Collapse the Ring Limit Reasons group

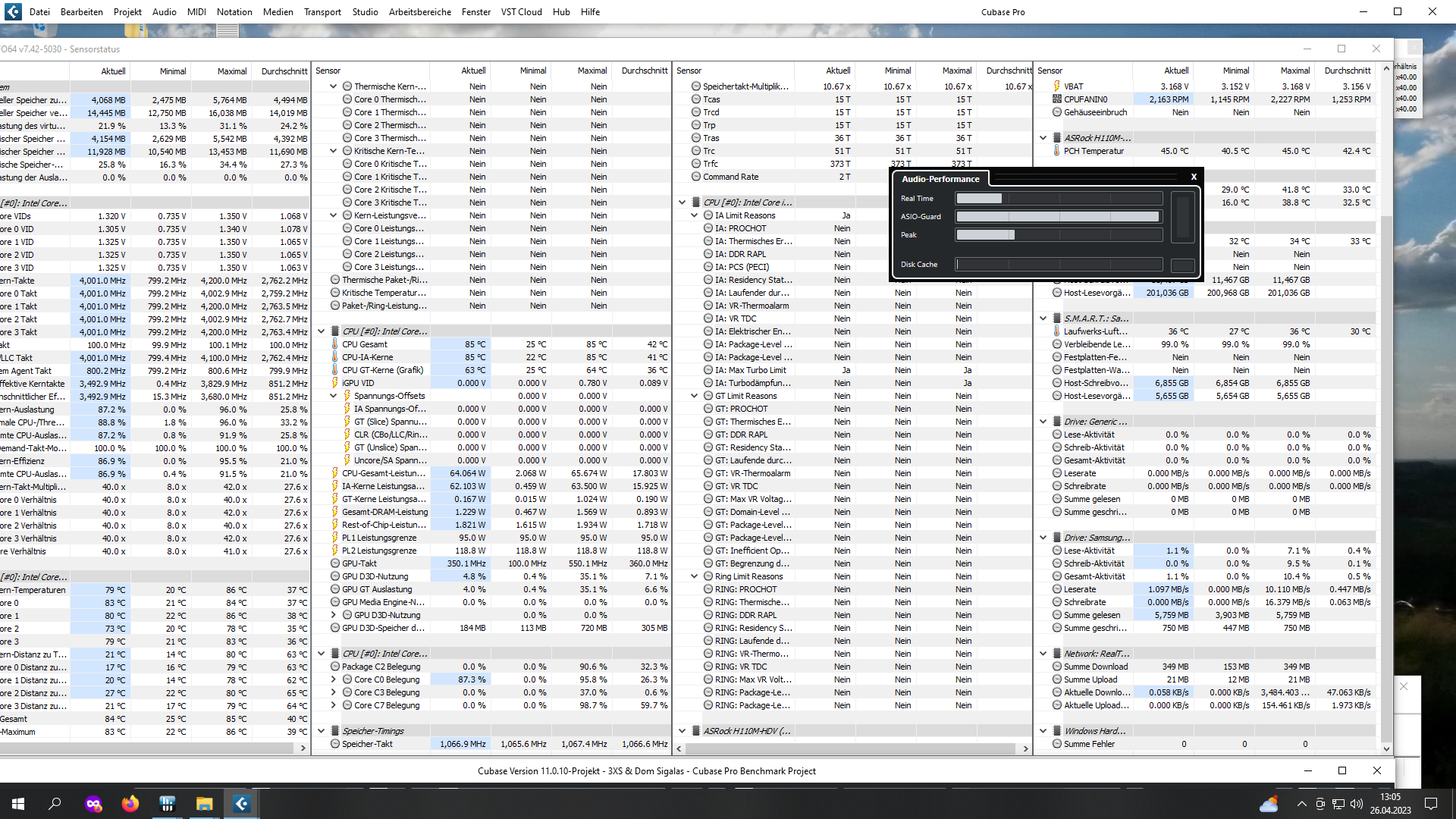tap(694, 576)
